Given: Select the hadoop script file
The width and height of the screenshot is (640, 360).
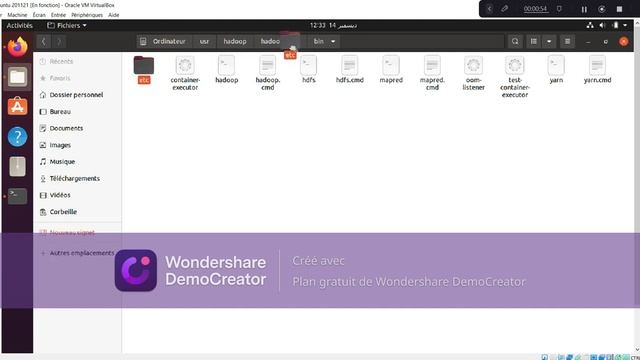Looking at the screenshot, I should (227, 70).
